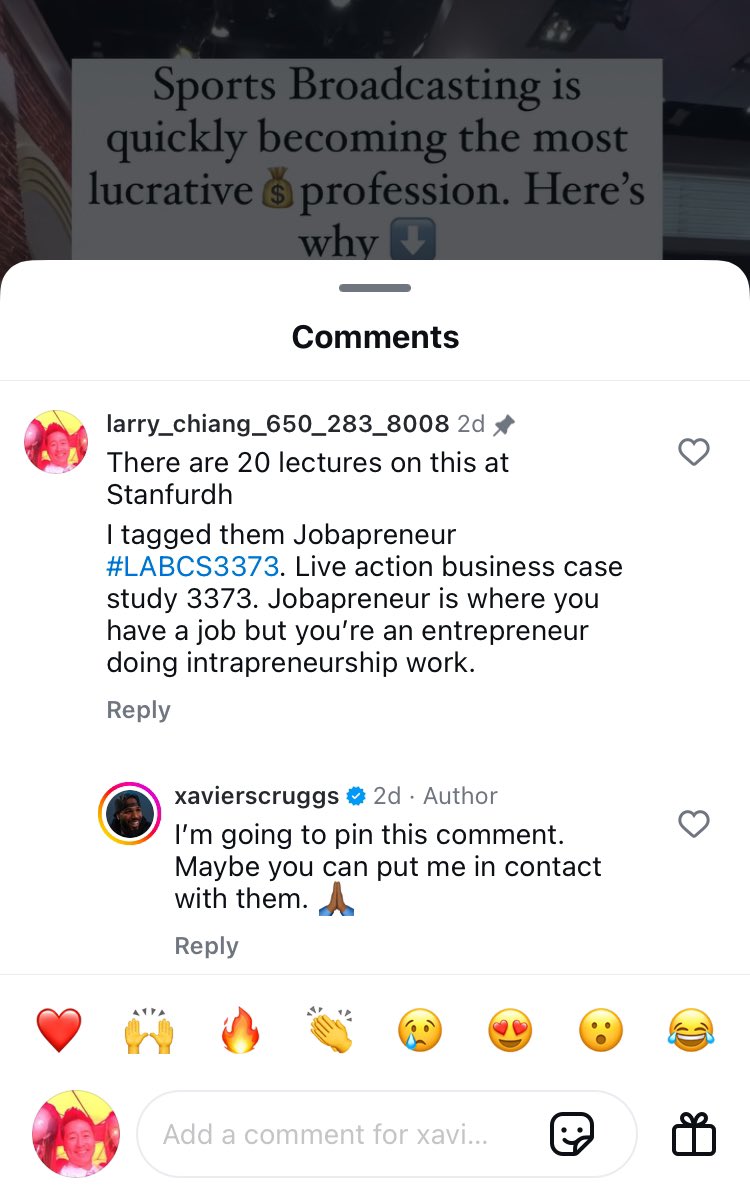Open larry_chiang_650_283_8008 username profile

point(277,424)
